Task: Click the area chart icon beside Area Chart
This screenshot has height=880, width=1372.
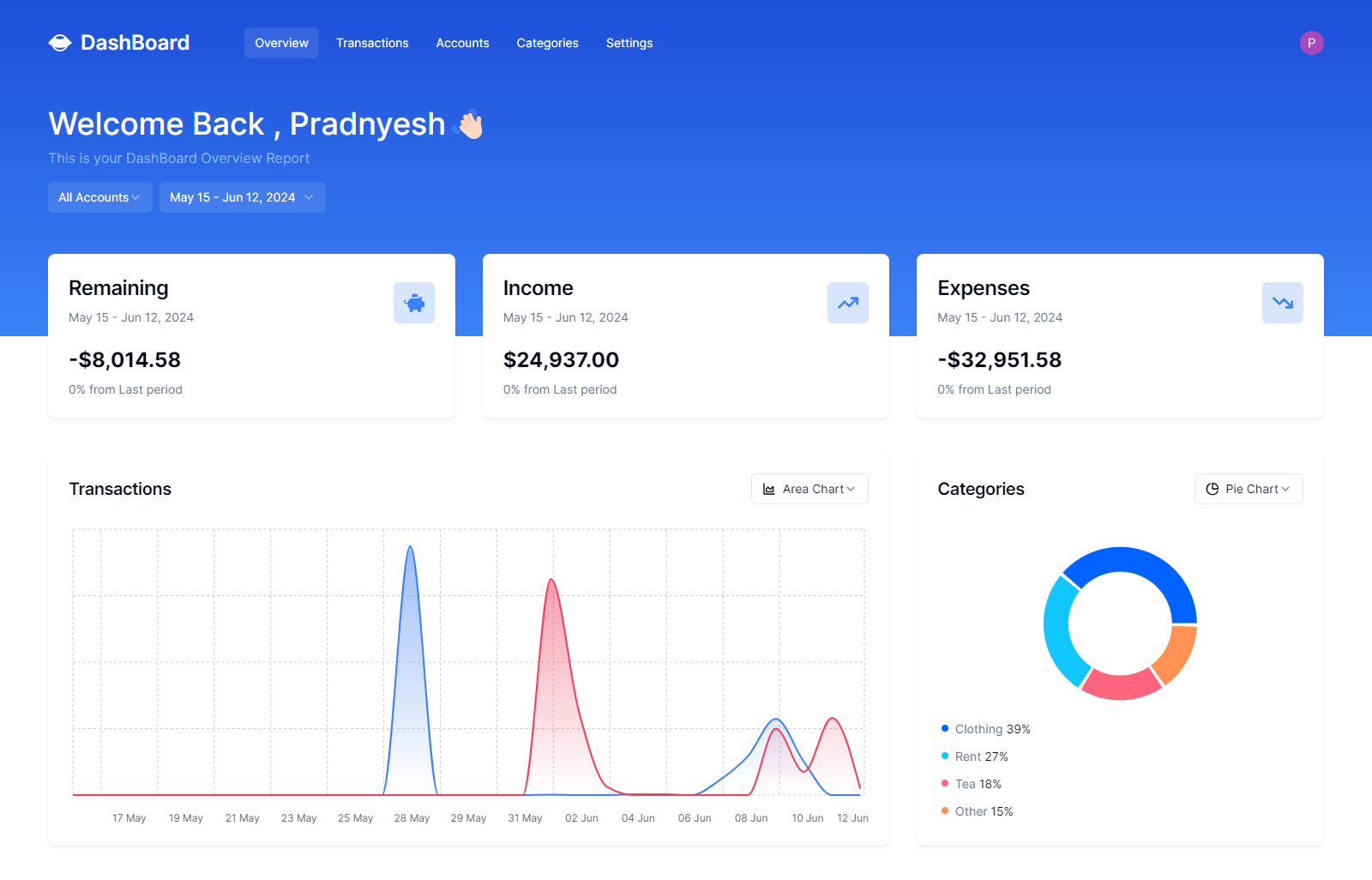Action: coord(769,489)
